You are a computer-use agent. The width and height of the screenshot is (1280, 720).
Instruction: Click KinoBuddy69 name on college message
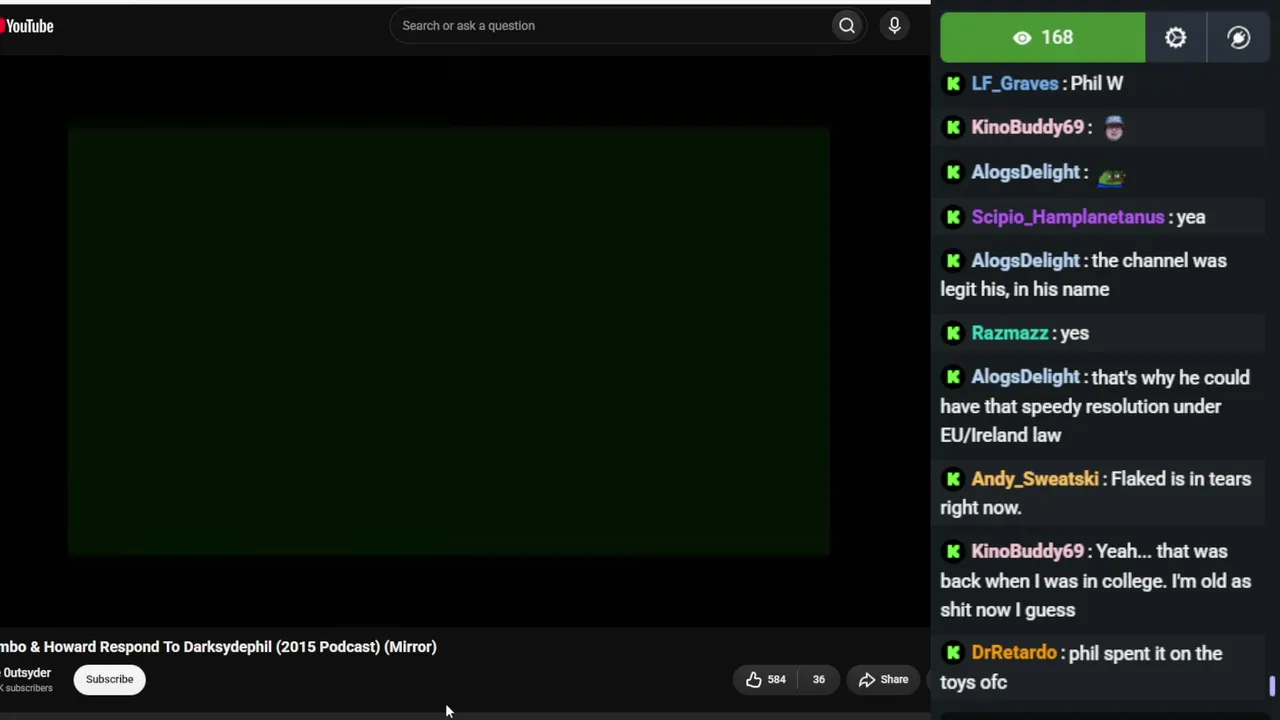tap(1027, 552)
